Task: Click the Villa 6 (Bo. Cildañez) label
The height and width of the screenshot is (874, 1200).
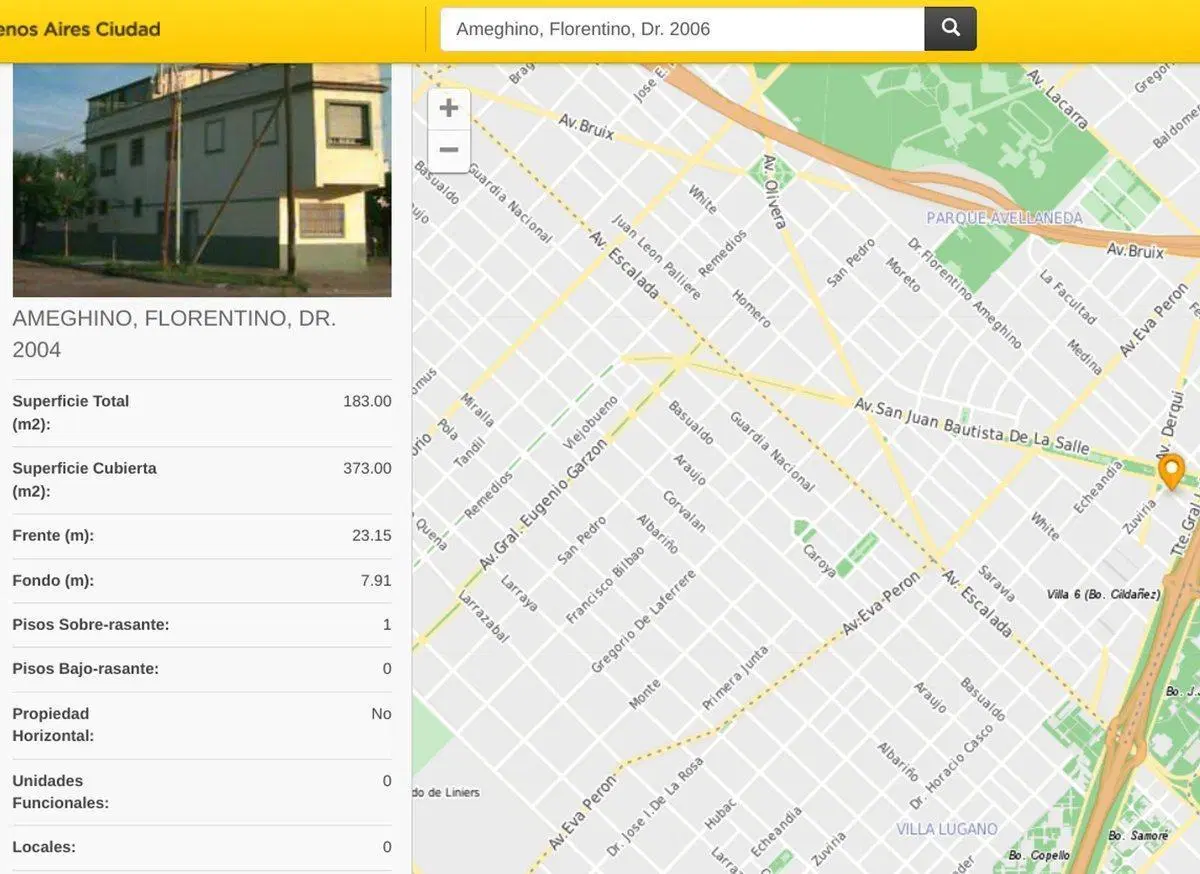Action: click(1103, 594)
